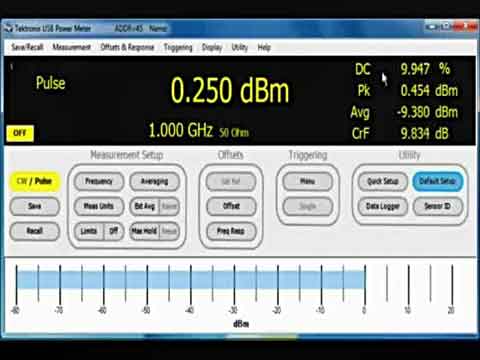Open the Freq Resp settings
This screenshot has height=360, width=480.
[x=231, y=231]
